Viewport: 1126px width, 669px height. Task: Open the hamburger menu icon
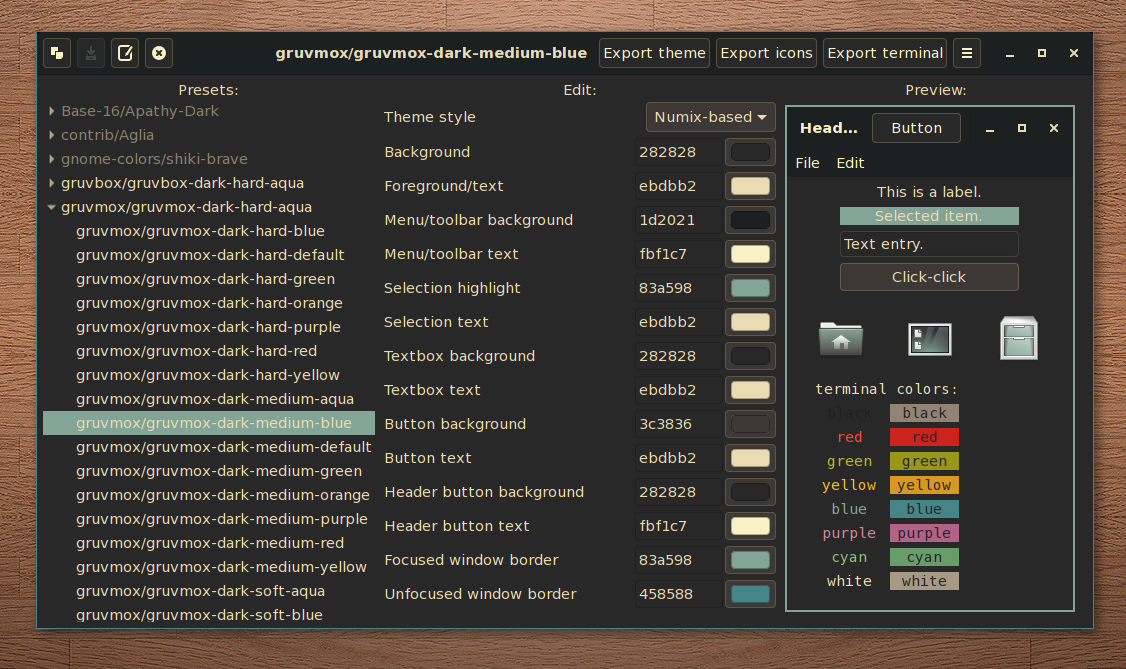[967, 53]
